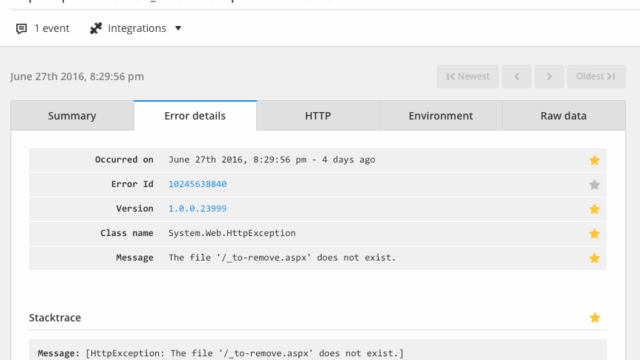Open the Environment tab
The width and height of the screenshot is (640, 360).
coord(441,116)
